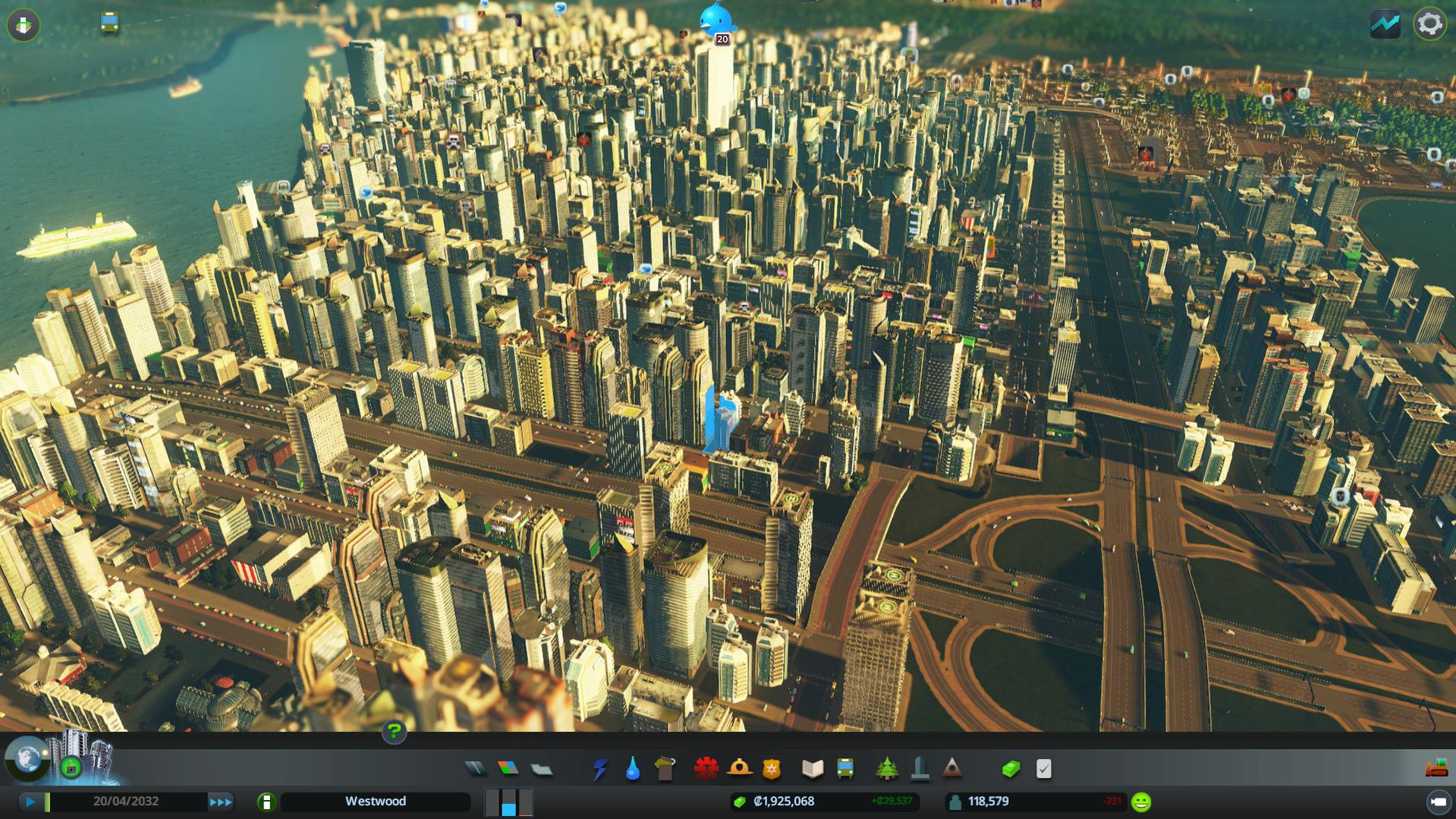
Task: Click the zoning demand bars indicator
Action: pos(508,802)
